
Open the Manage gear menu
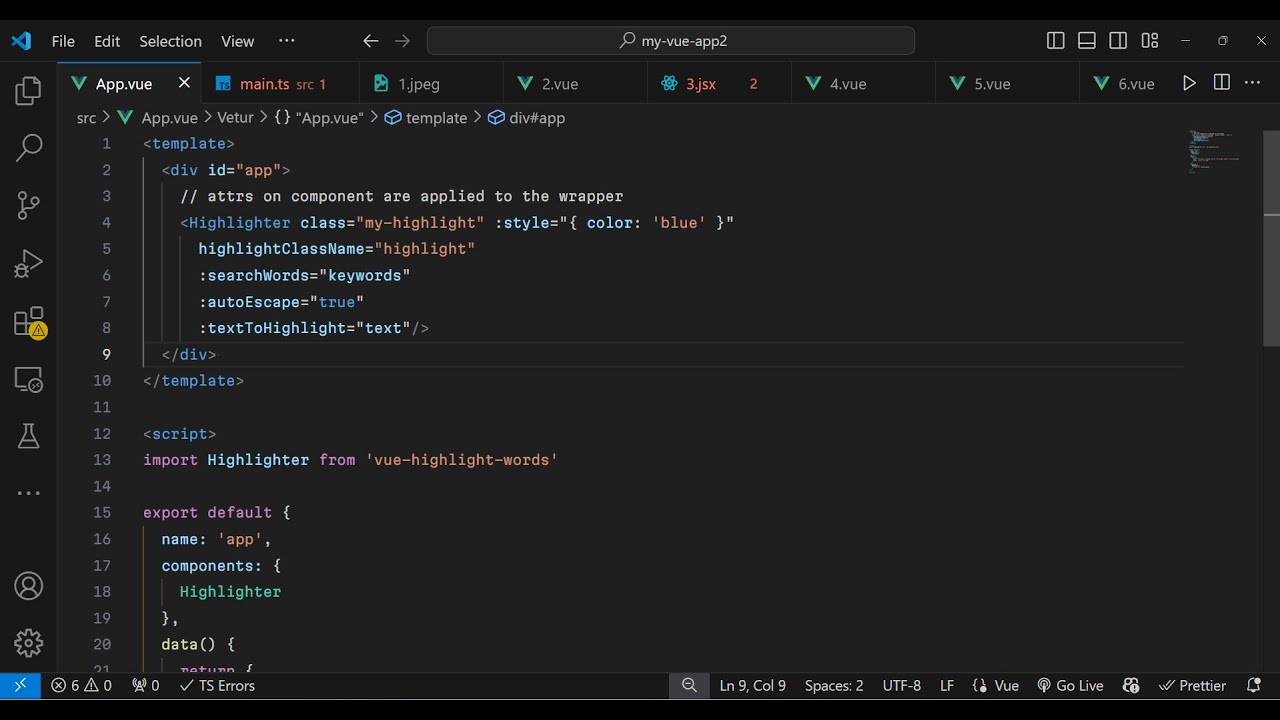pyautogui.click(x=28, y=643)
